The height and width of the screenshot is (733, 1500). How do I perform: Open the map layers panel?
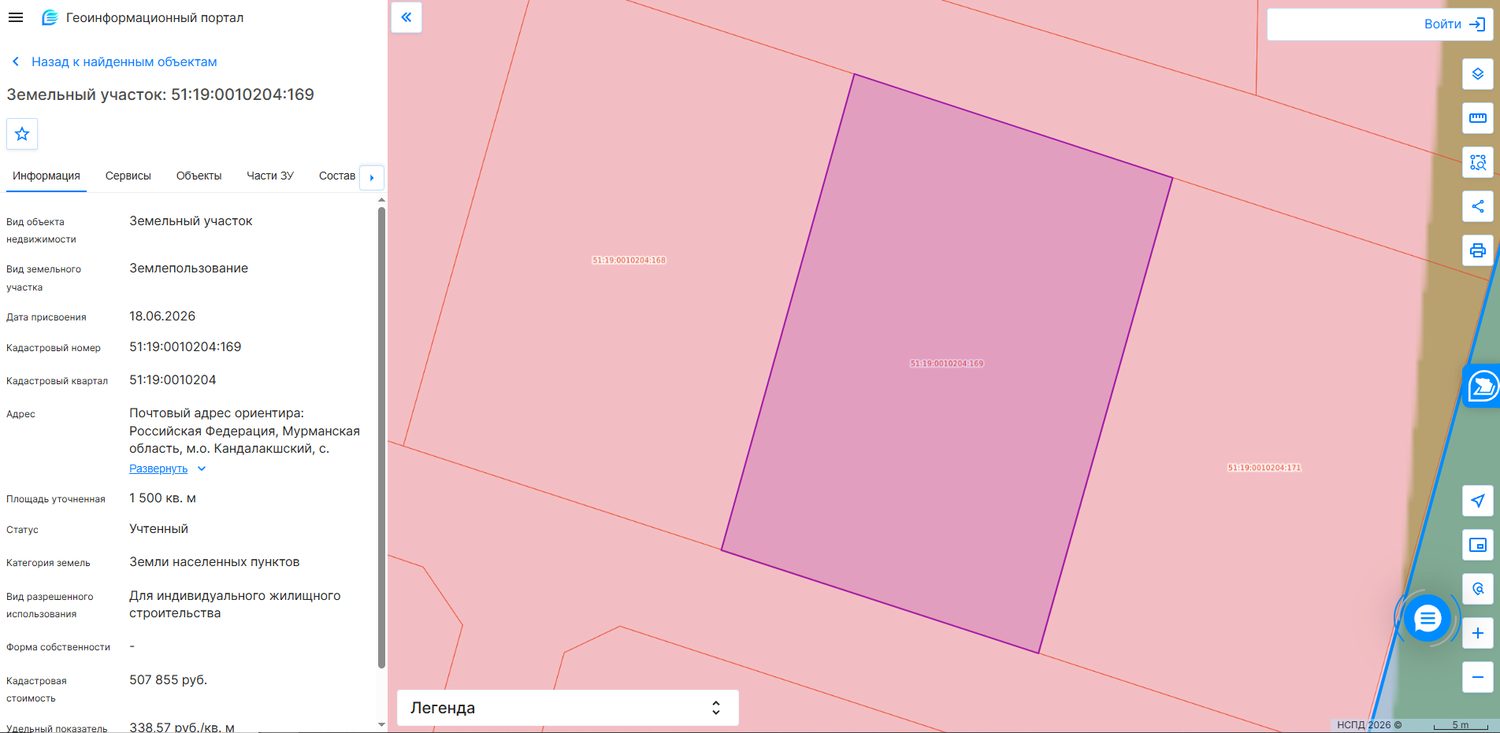point(1478,74)
